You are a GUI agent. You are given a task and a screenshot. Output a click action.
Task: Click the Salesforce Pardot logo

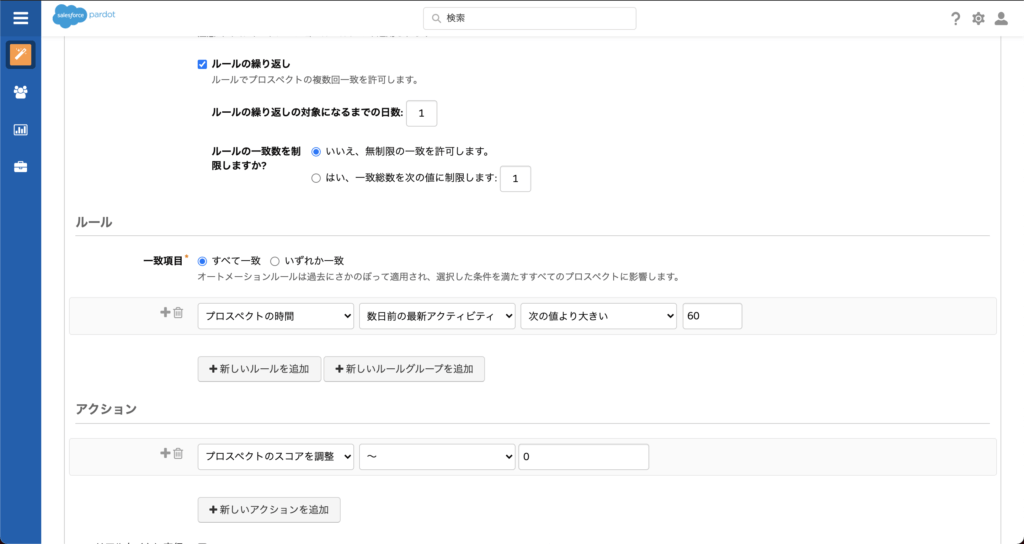click(84, 16)
